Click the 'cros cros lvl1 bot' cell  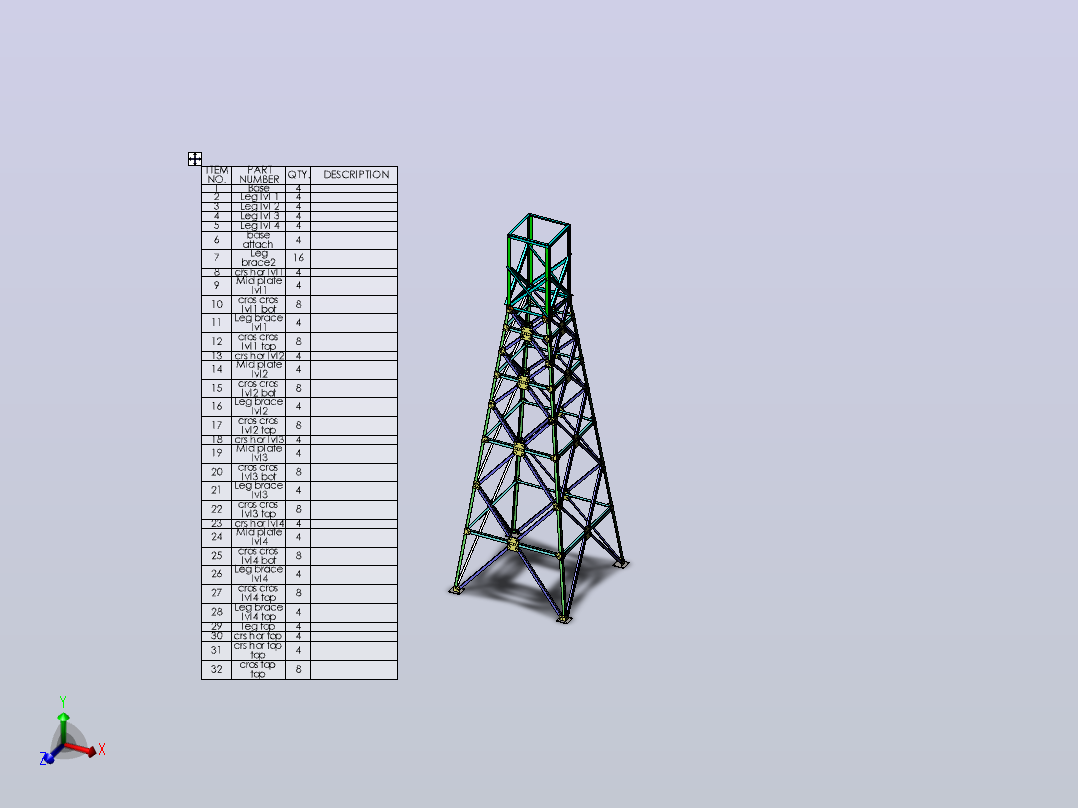pos(258,305)
